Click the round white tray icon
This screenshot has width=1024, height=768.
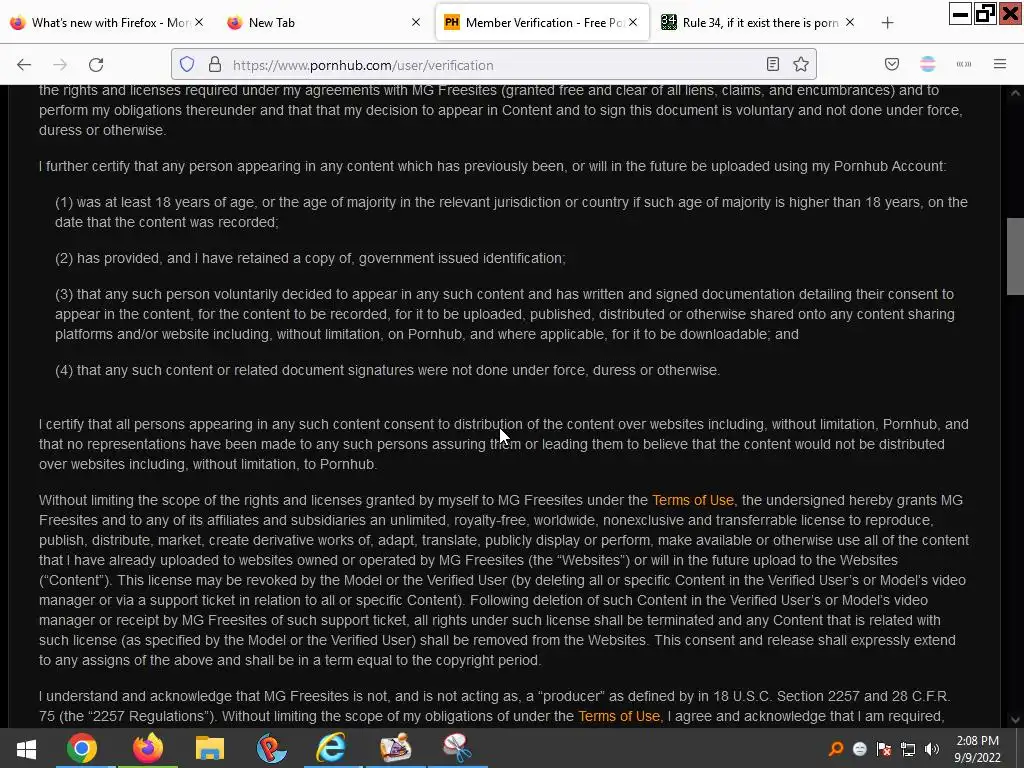tap(860, 749)
